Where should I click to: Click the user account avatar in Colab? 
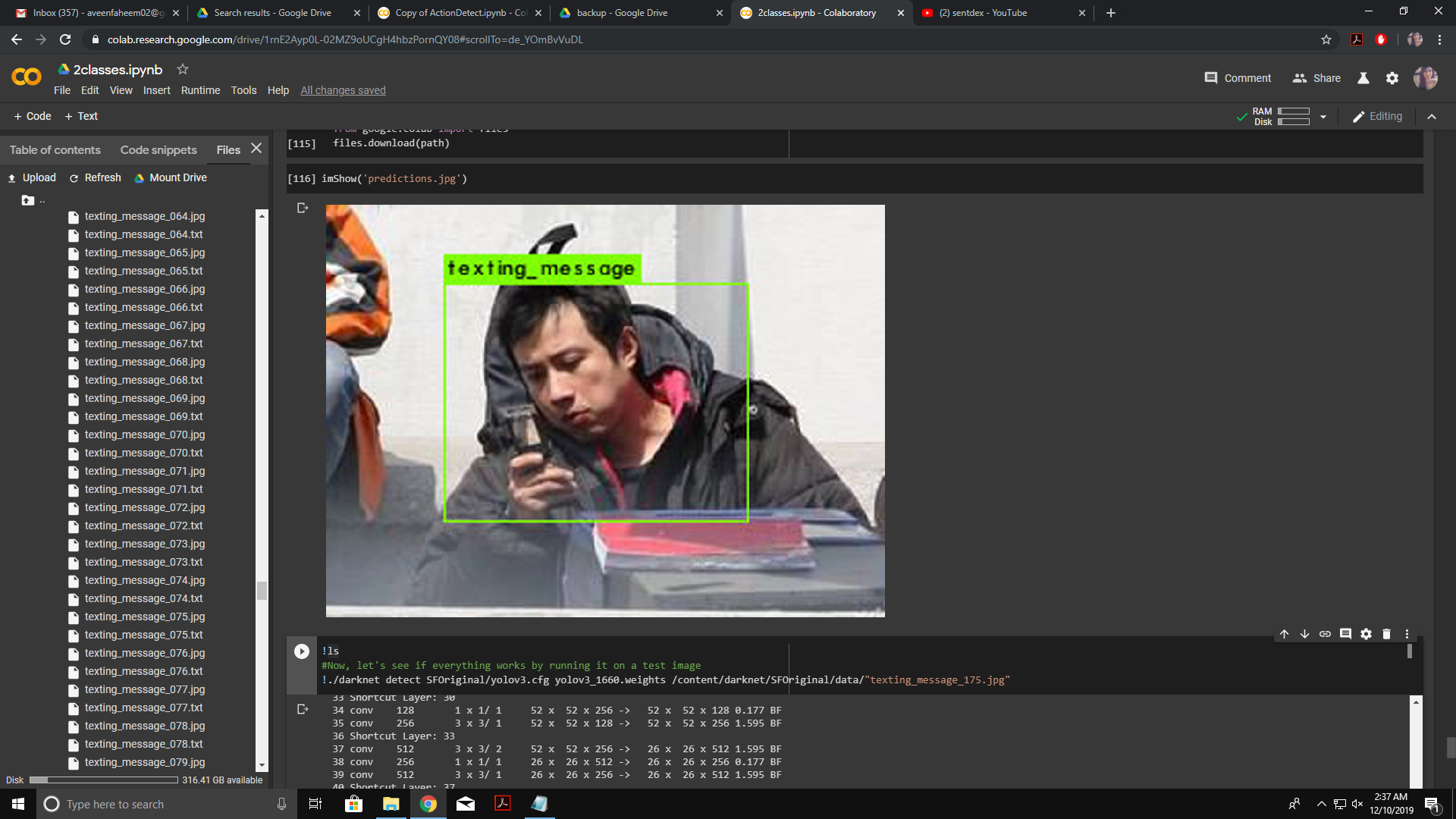tap(1426, 77)
